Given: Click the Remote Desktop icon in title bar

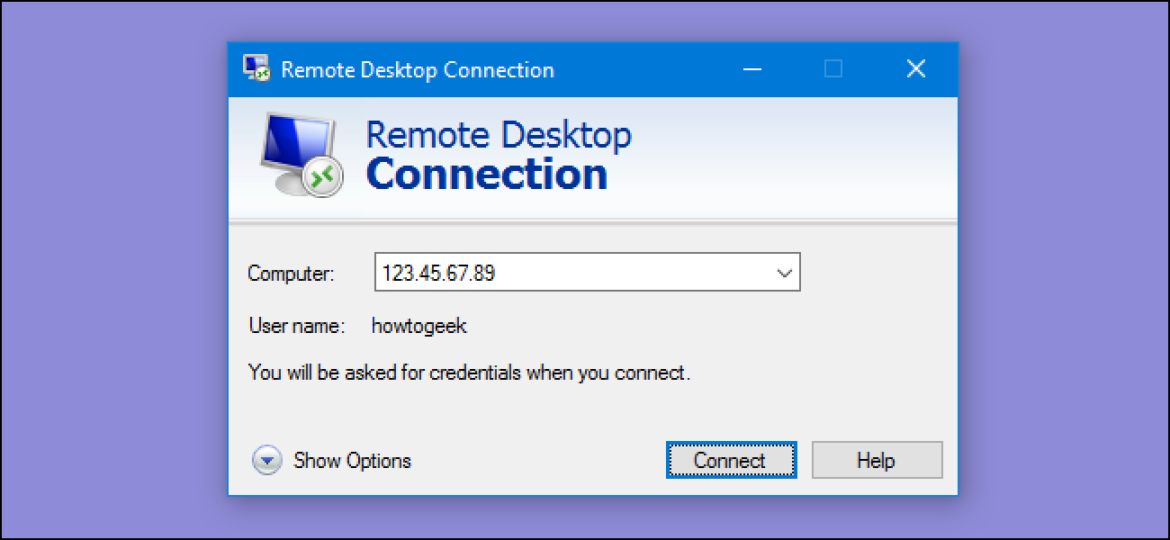Looking at the screenshot, I should [x=257, y=69].
